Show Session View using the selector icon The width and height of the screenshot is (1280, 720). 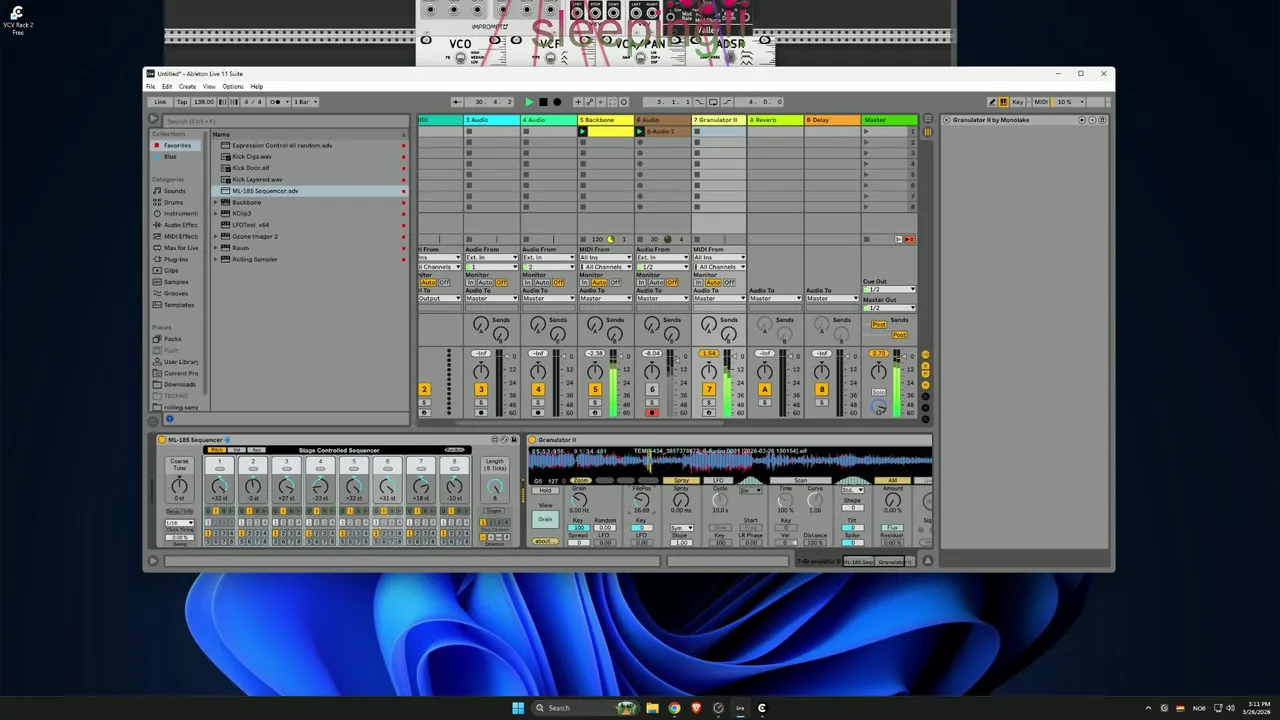coord(927,132)
